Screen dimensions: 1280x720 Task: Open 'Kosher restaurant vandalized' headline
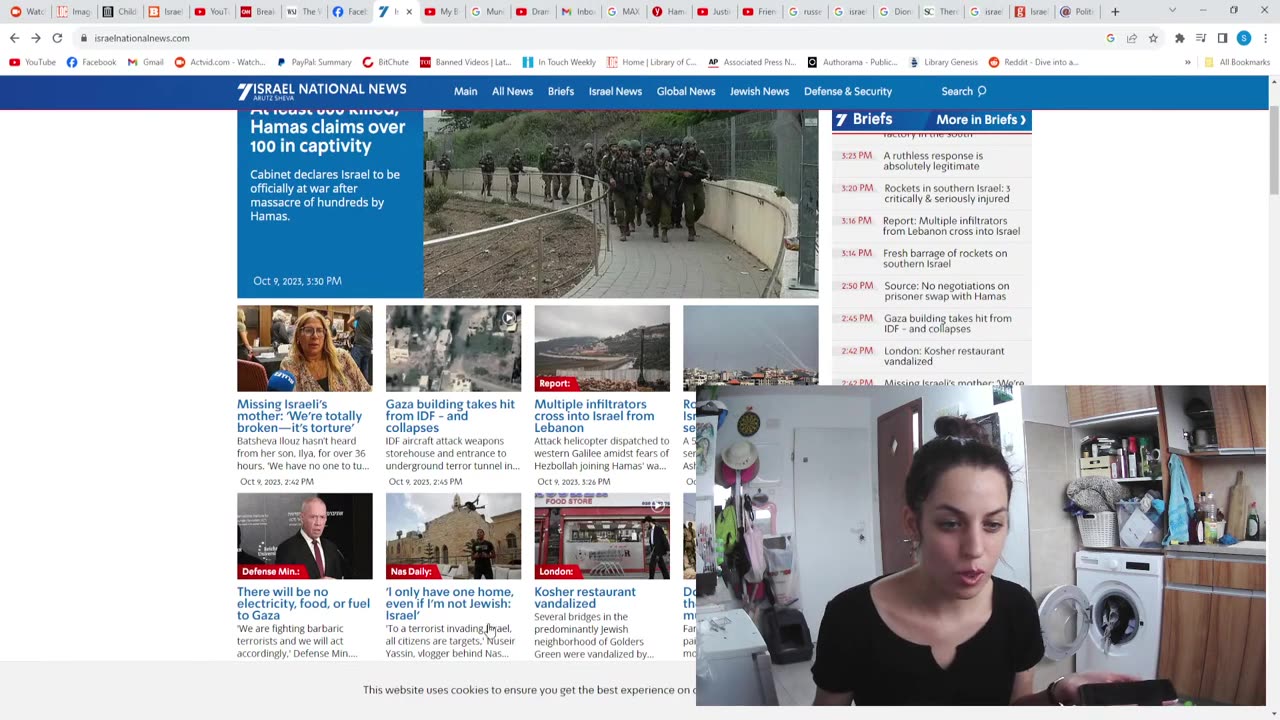click(x=585, y=598)
